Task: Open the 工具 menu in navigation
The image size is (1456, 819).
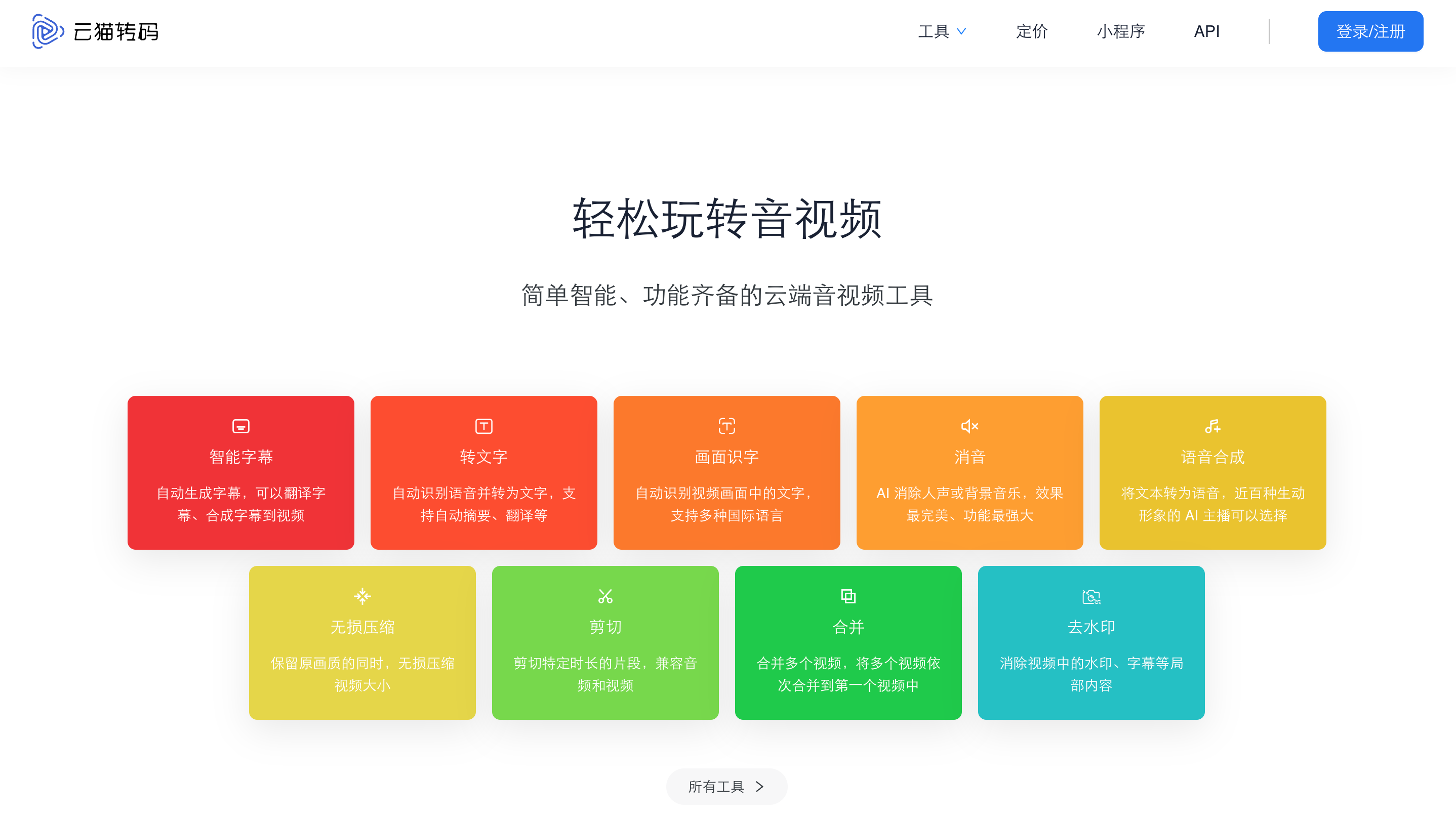Action: tap(933, 32)
